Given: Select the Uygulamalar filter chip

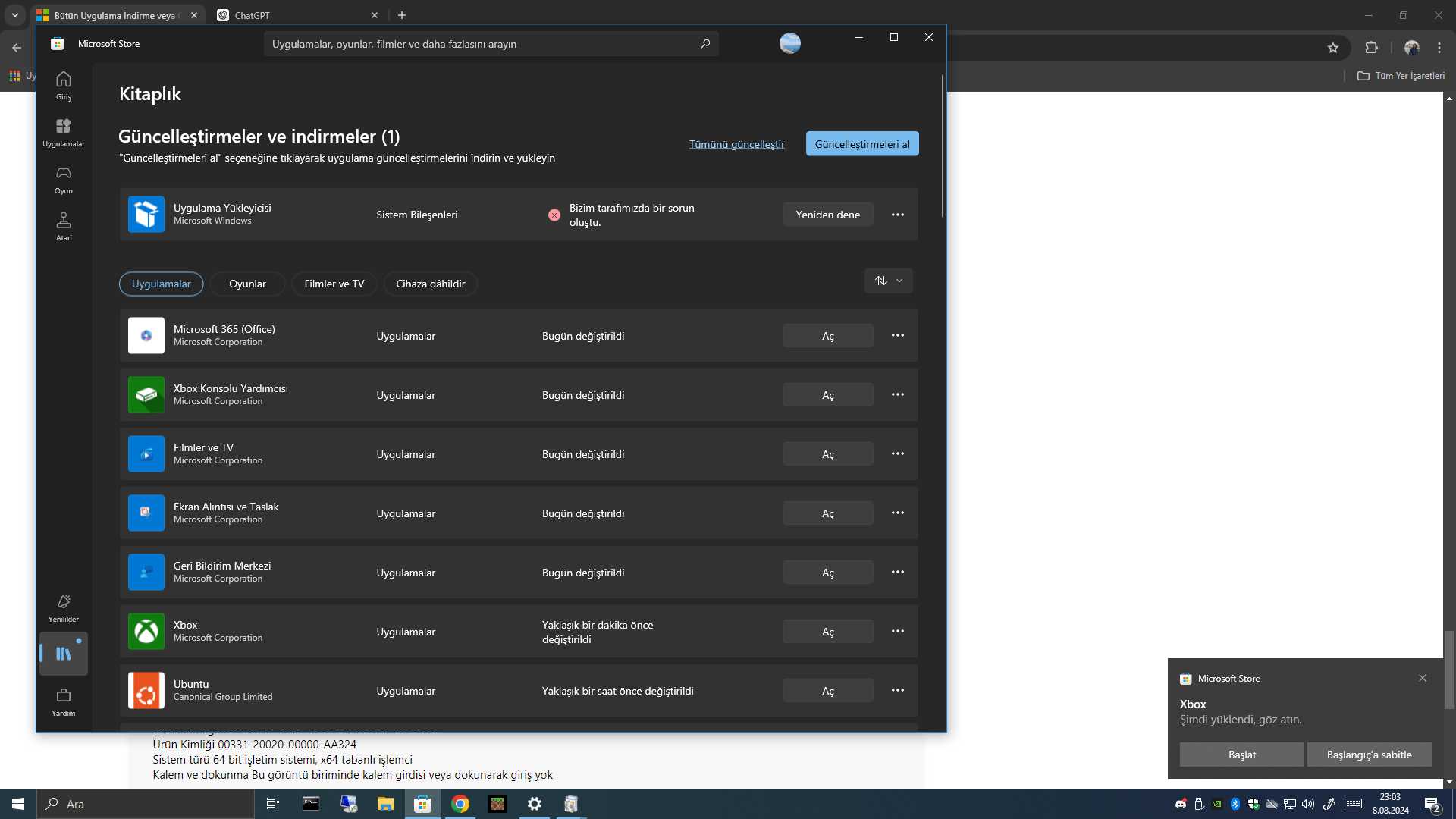Looking at the screenshot, I should click(x=161, y=284).
